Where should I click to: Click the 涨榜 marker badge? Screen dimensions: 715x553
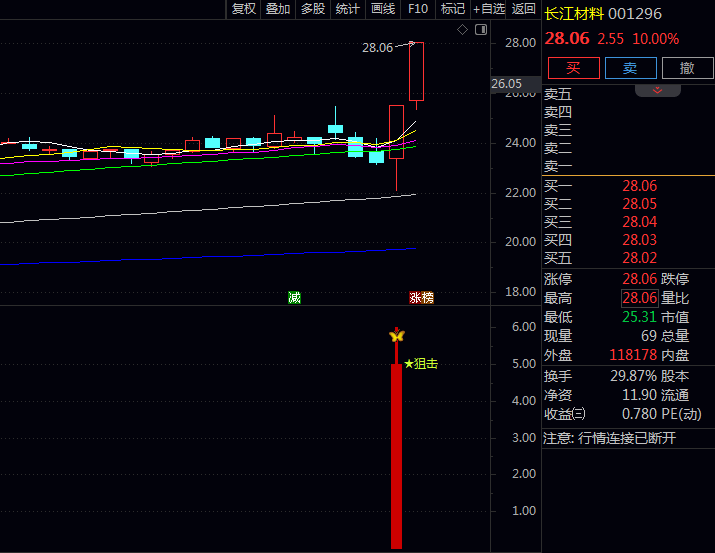tap(421, 298)
